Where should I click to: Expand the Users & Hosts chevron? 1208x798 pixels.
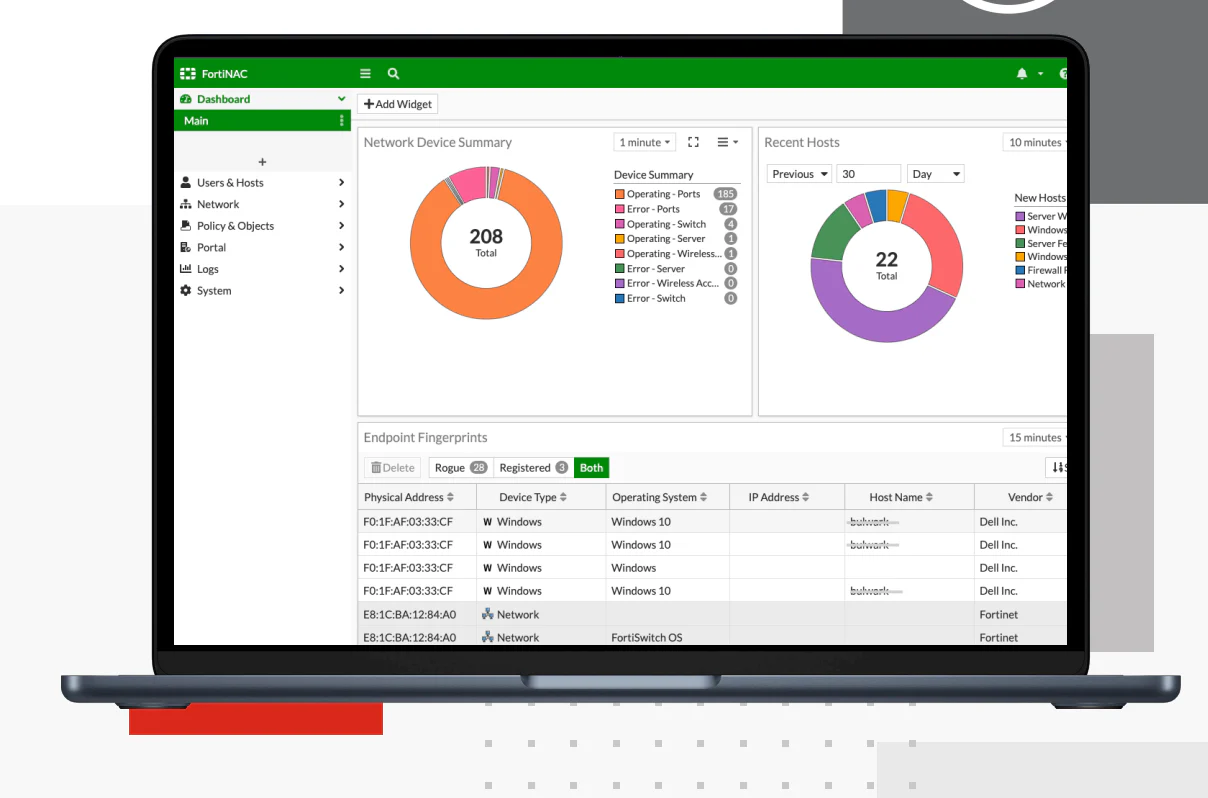[341, 183]
